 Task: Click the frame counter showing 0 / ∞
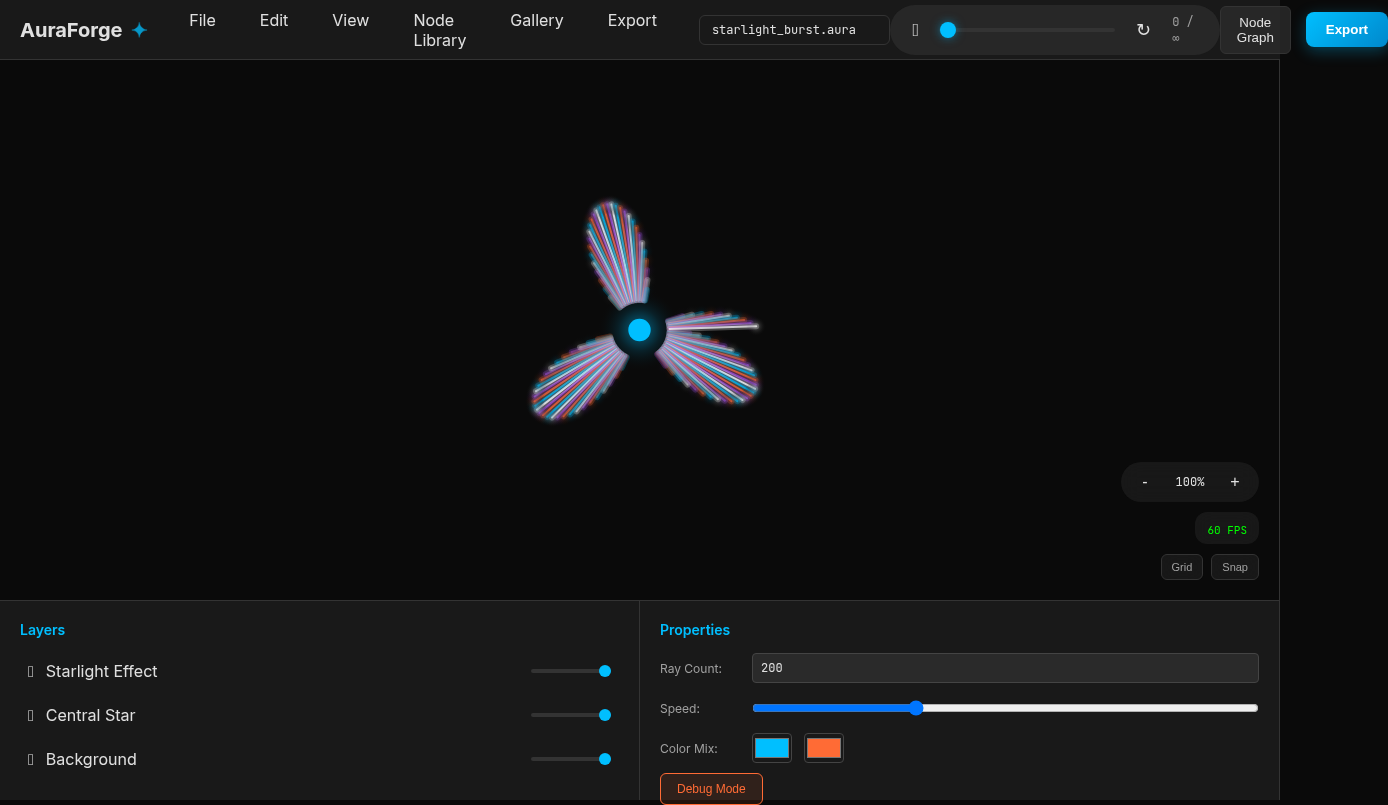click(1181, 29)
